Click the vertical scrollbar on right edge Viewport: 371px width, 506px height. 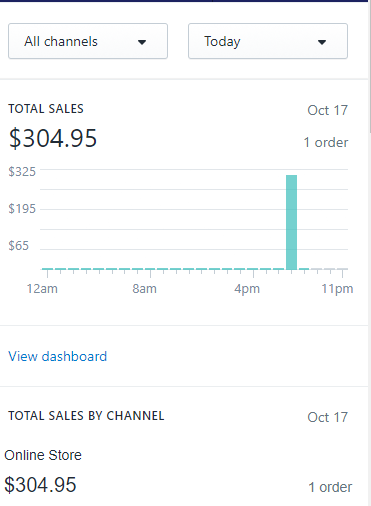(x=369, y=67)
